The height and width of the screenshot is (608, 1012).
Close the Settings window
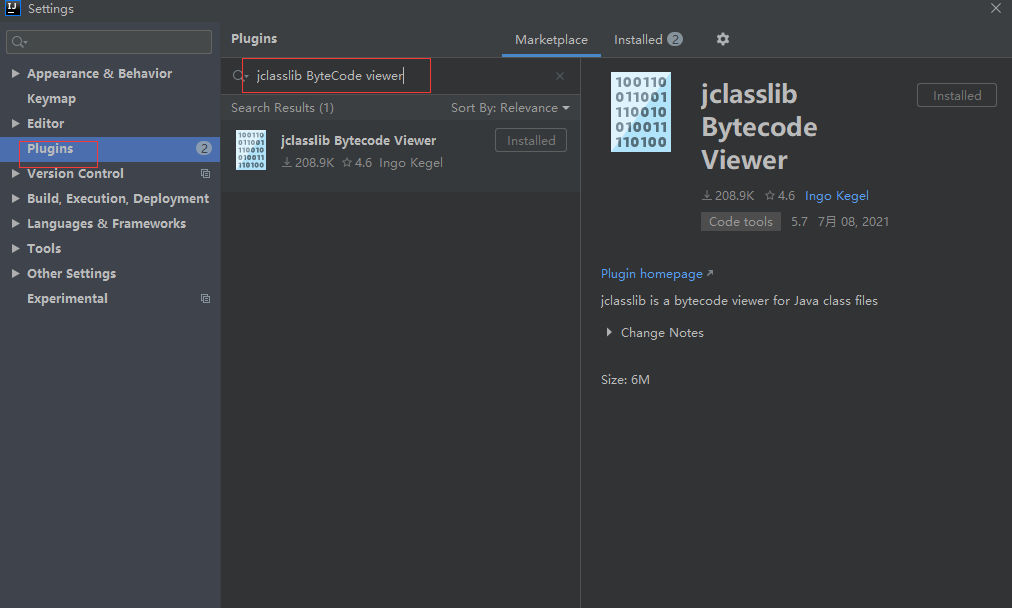(995, 8)
